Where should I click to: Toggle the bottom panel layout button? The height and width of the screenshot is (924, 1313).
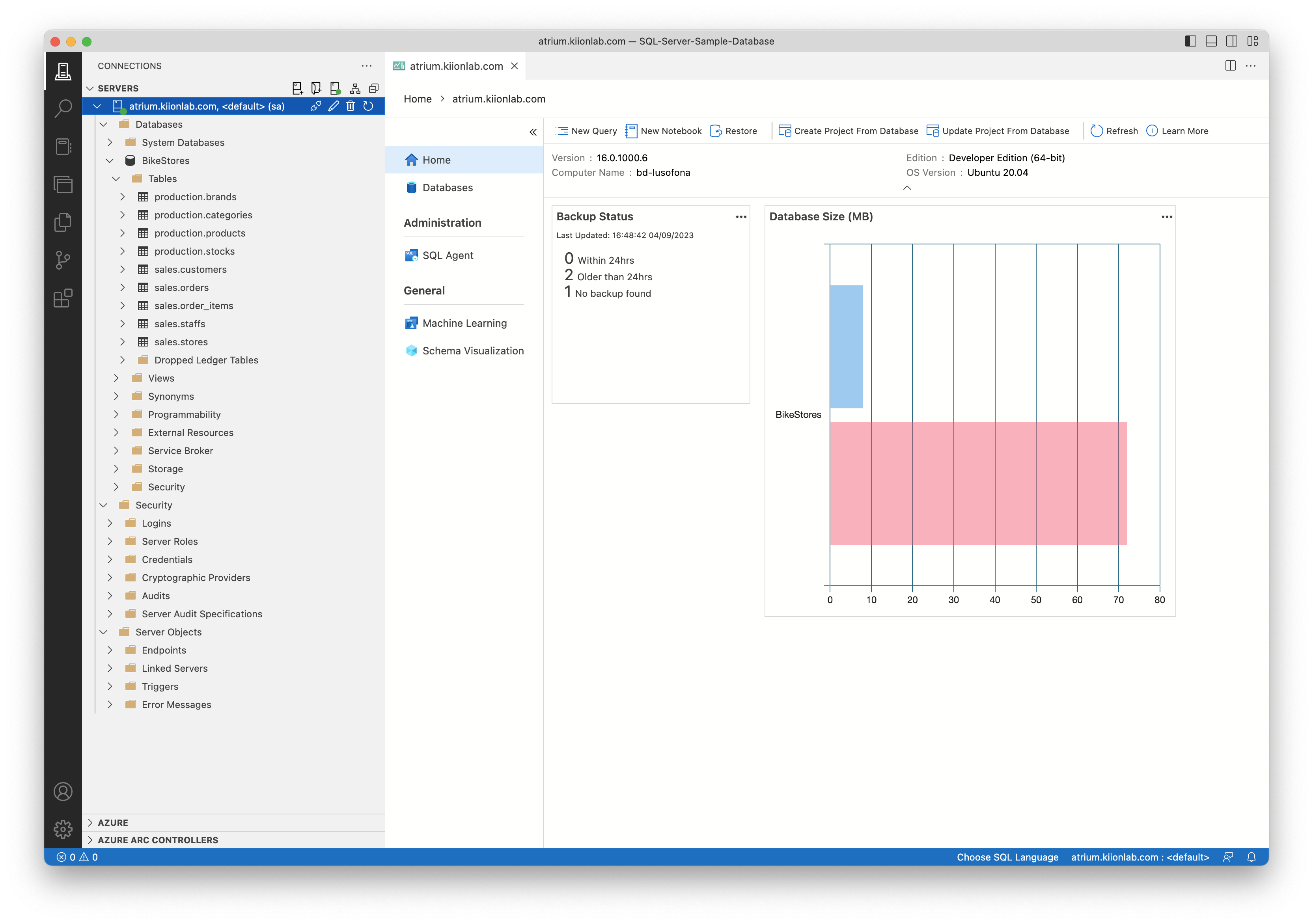coord(1211,41)
